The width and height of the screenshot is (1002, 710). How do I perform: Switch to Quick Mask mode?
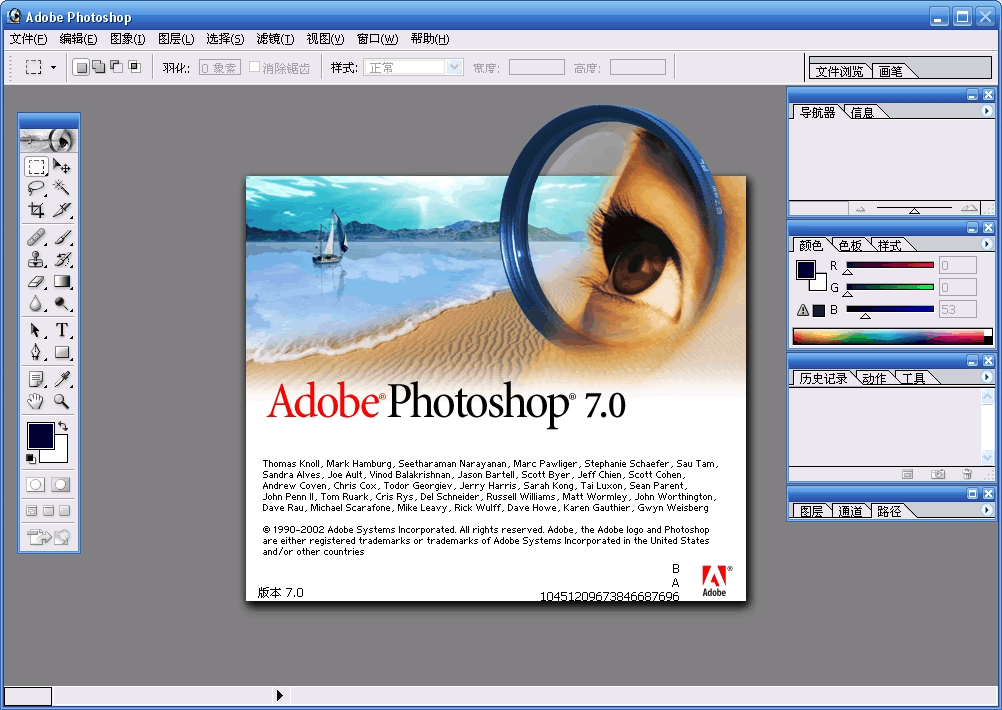click(61, 484)
